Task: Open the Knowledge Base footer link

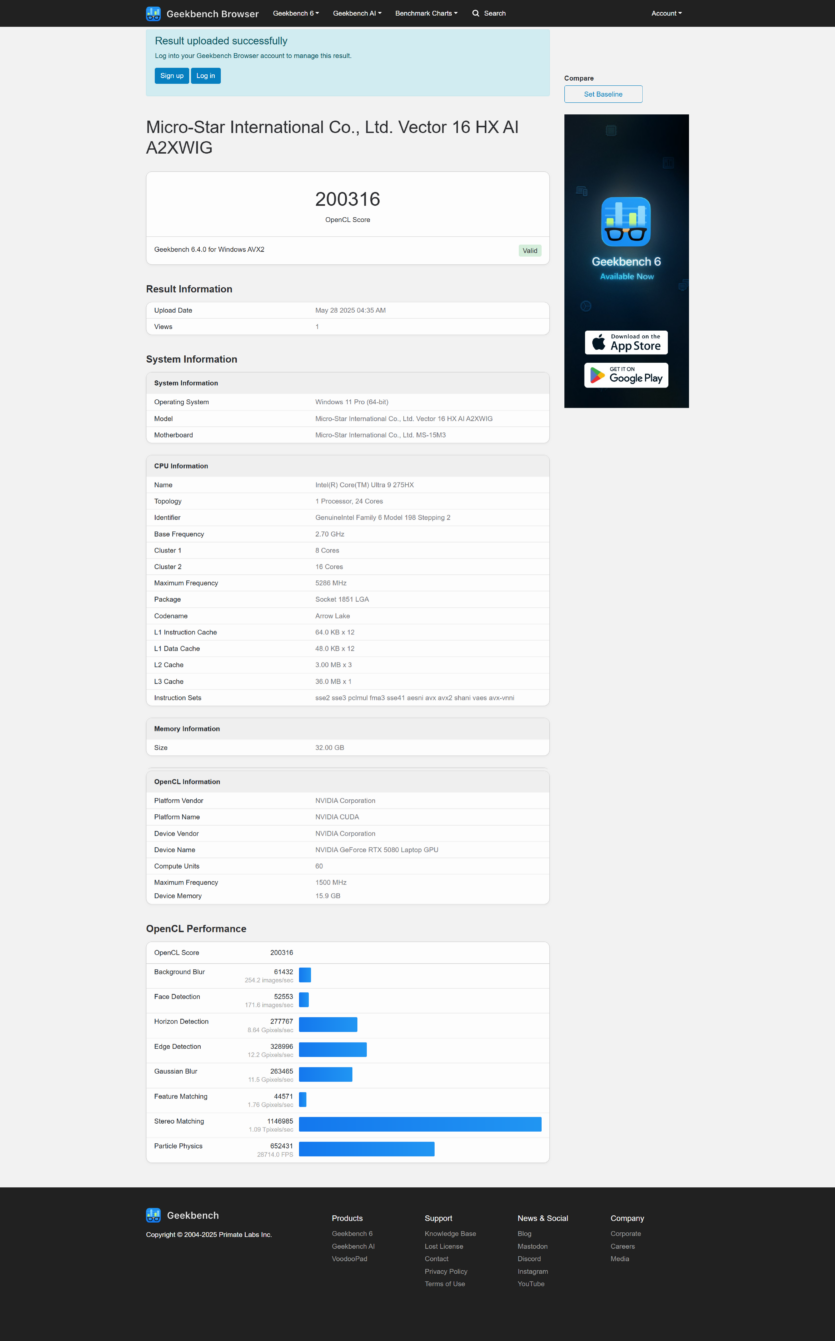Action: pyautogui.click(x=450, y=1234)
